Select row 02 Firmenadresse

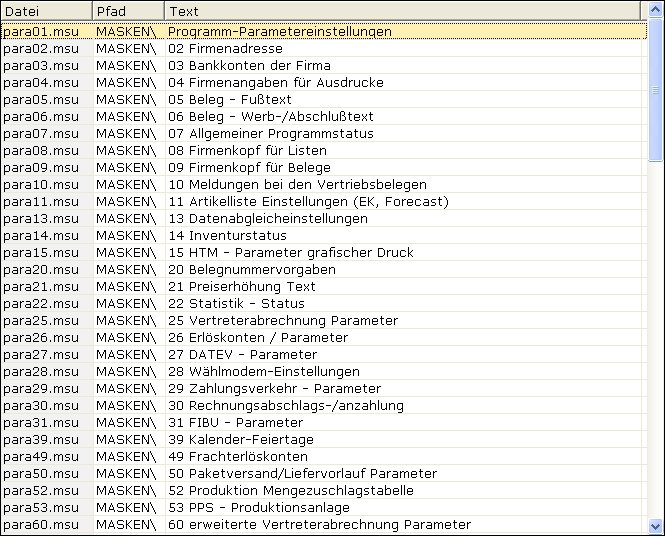pos(225,48)
